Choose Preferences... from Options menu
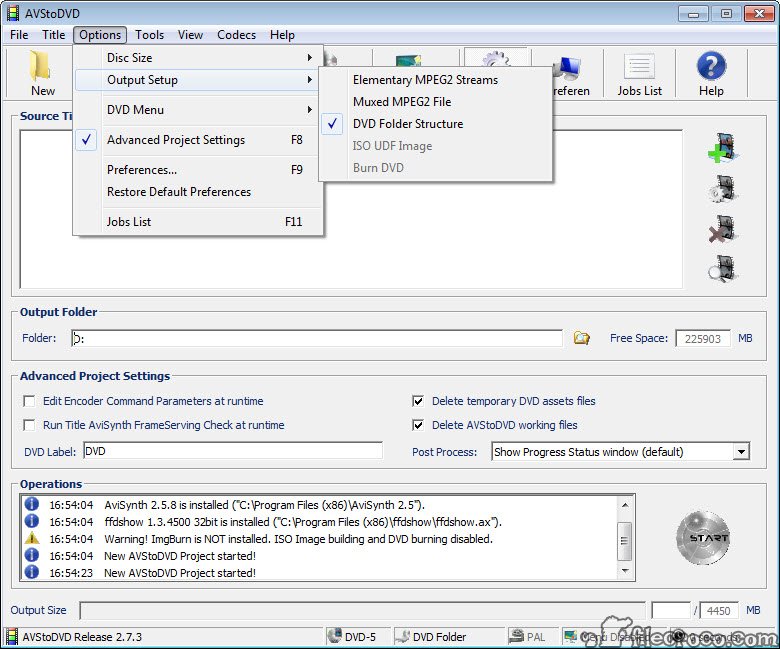 197,170
